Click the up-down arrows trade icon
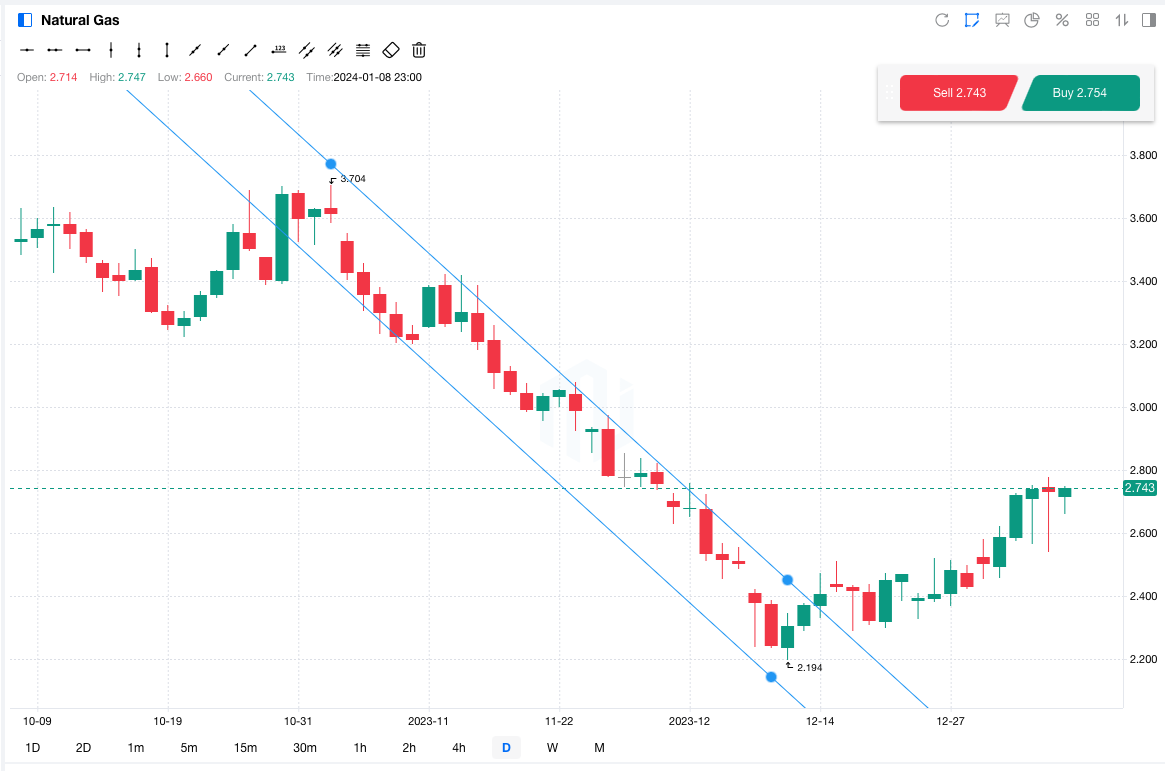The width and height of the screenshot is (1165, 771). click(1122, 20)
